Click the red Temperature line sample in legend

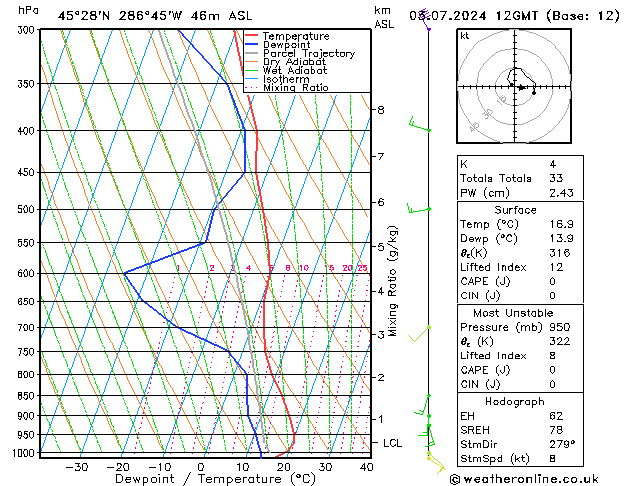pos(251,36)
